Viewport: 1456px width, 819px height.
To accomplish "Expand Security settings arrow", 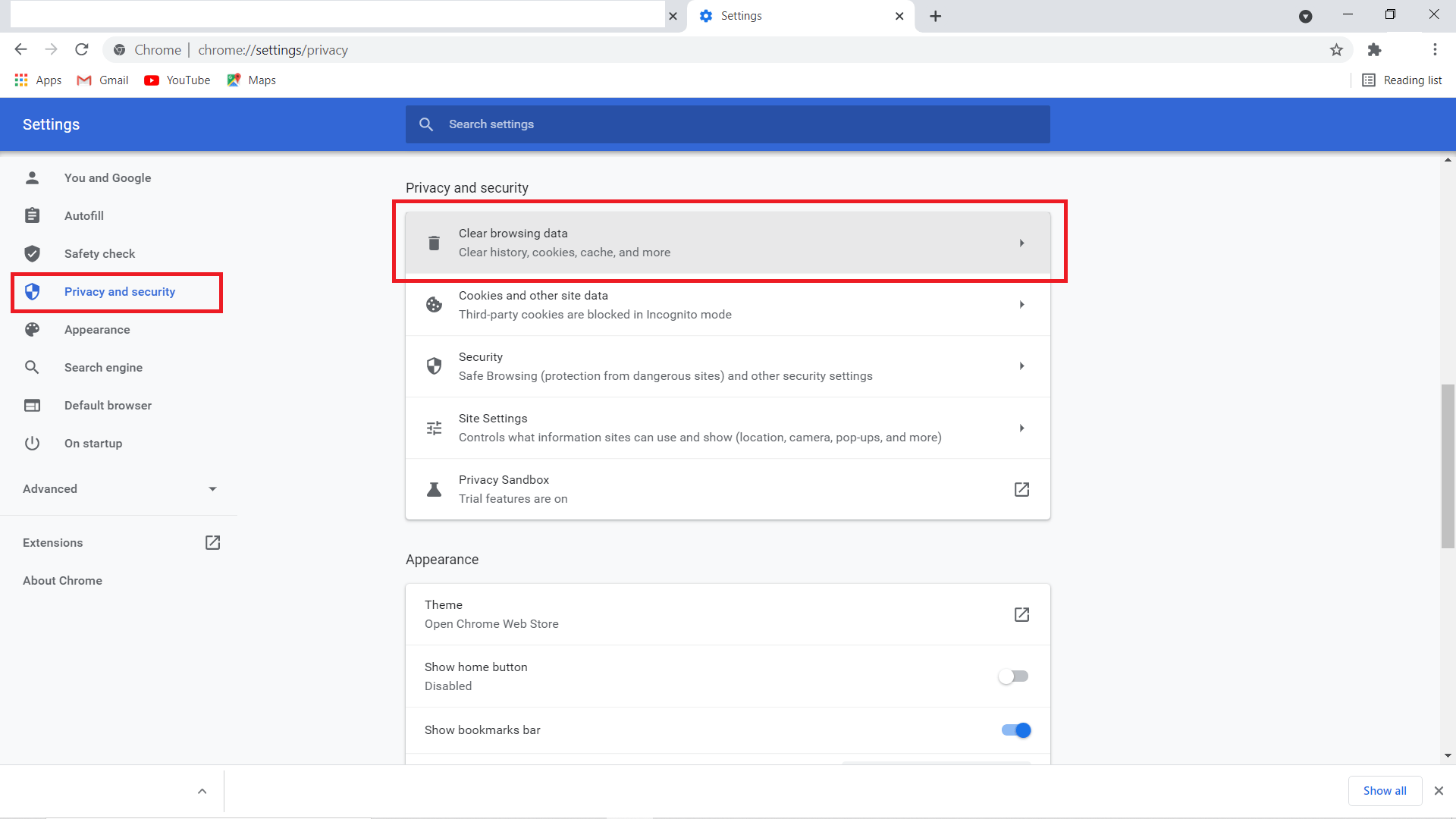I will 1021,366.
